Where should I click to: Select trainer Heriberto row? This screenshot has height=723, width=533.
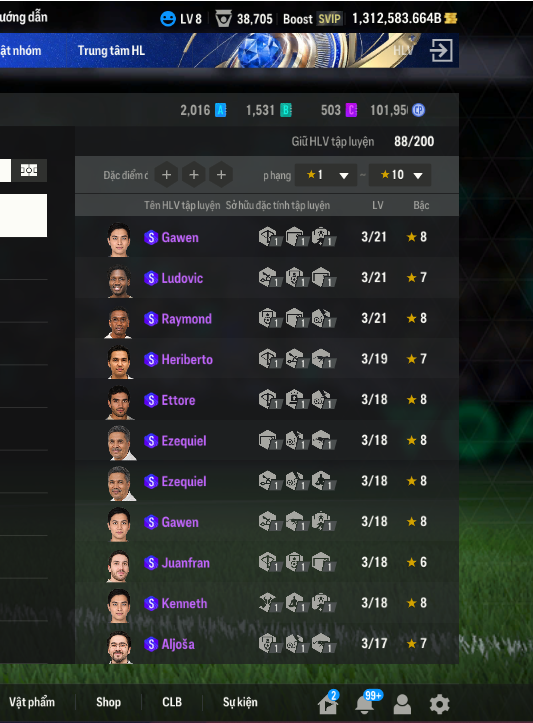click(266, 359)
